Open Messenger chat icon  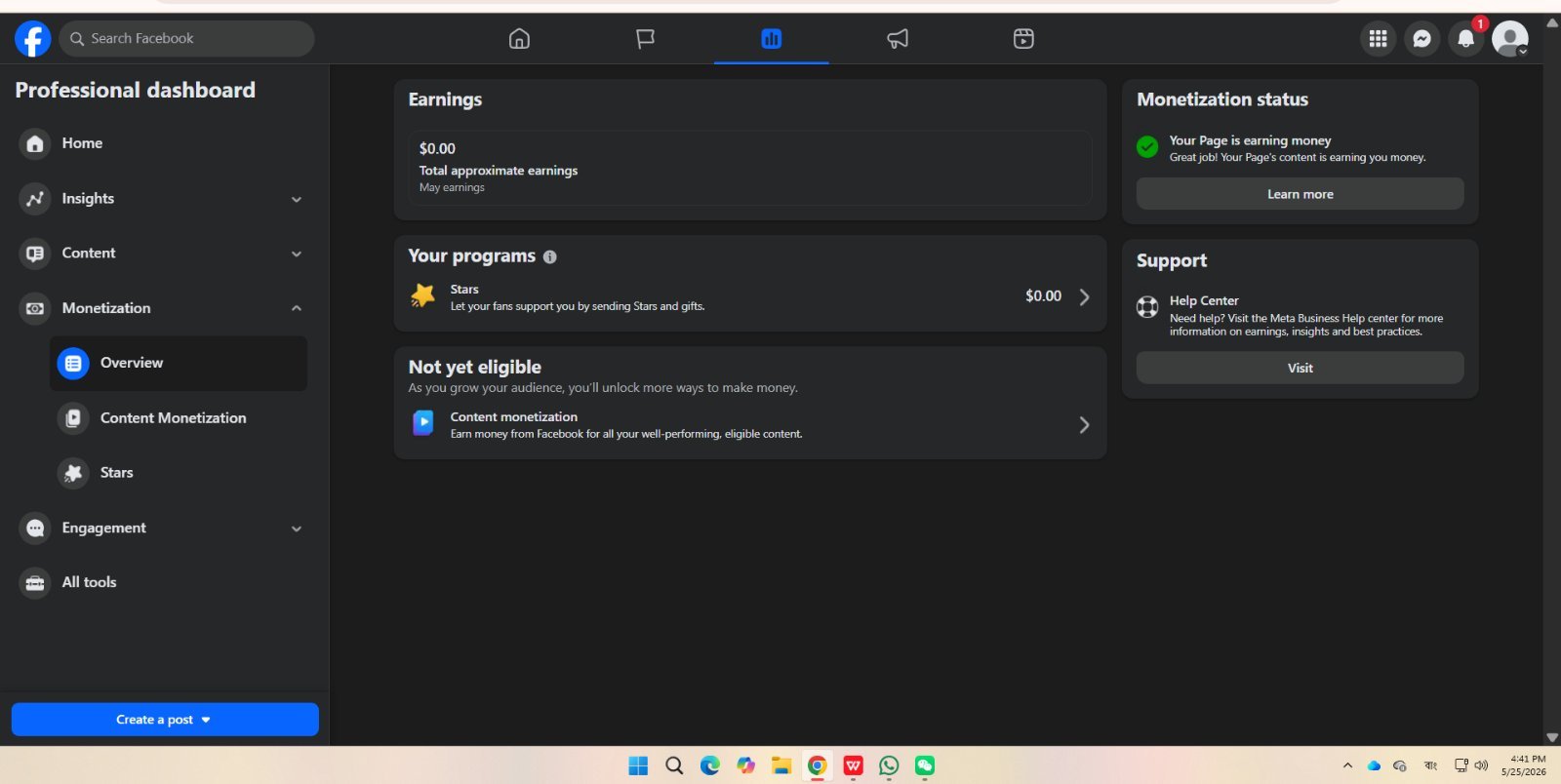click(1421, 39)
